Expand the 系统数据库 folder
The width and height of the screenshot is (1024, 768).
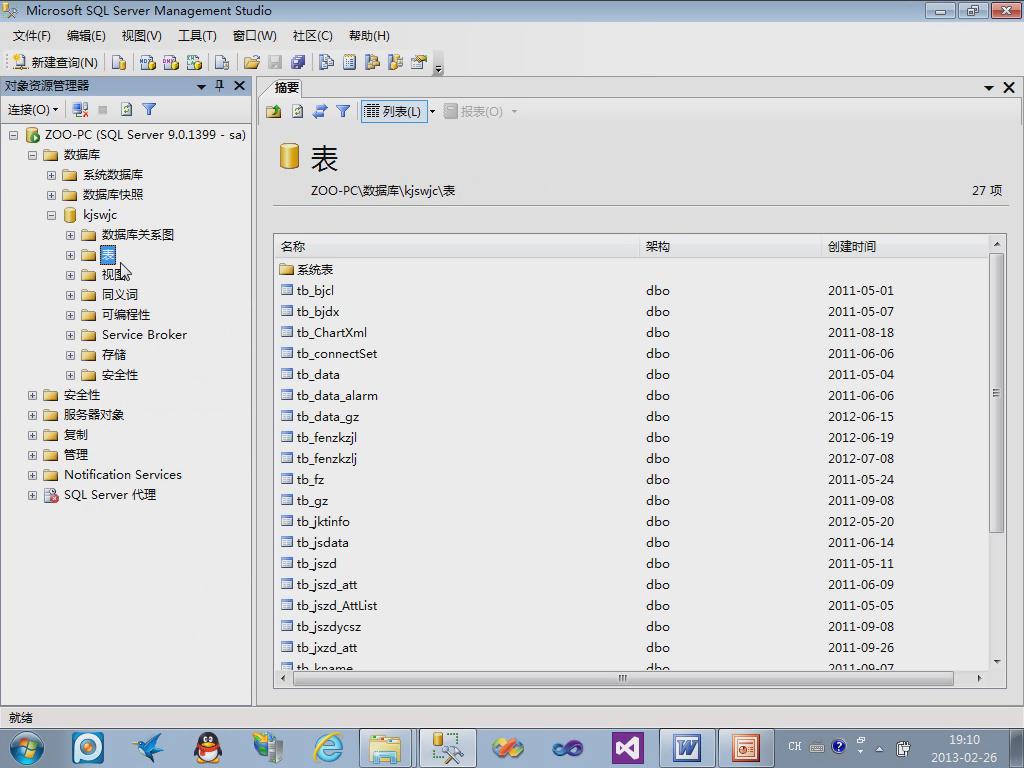coord(52,175)
